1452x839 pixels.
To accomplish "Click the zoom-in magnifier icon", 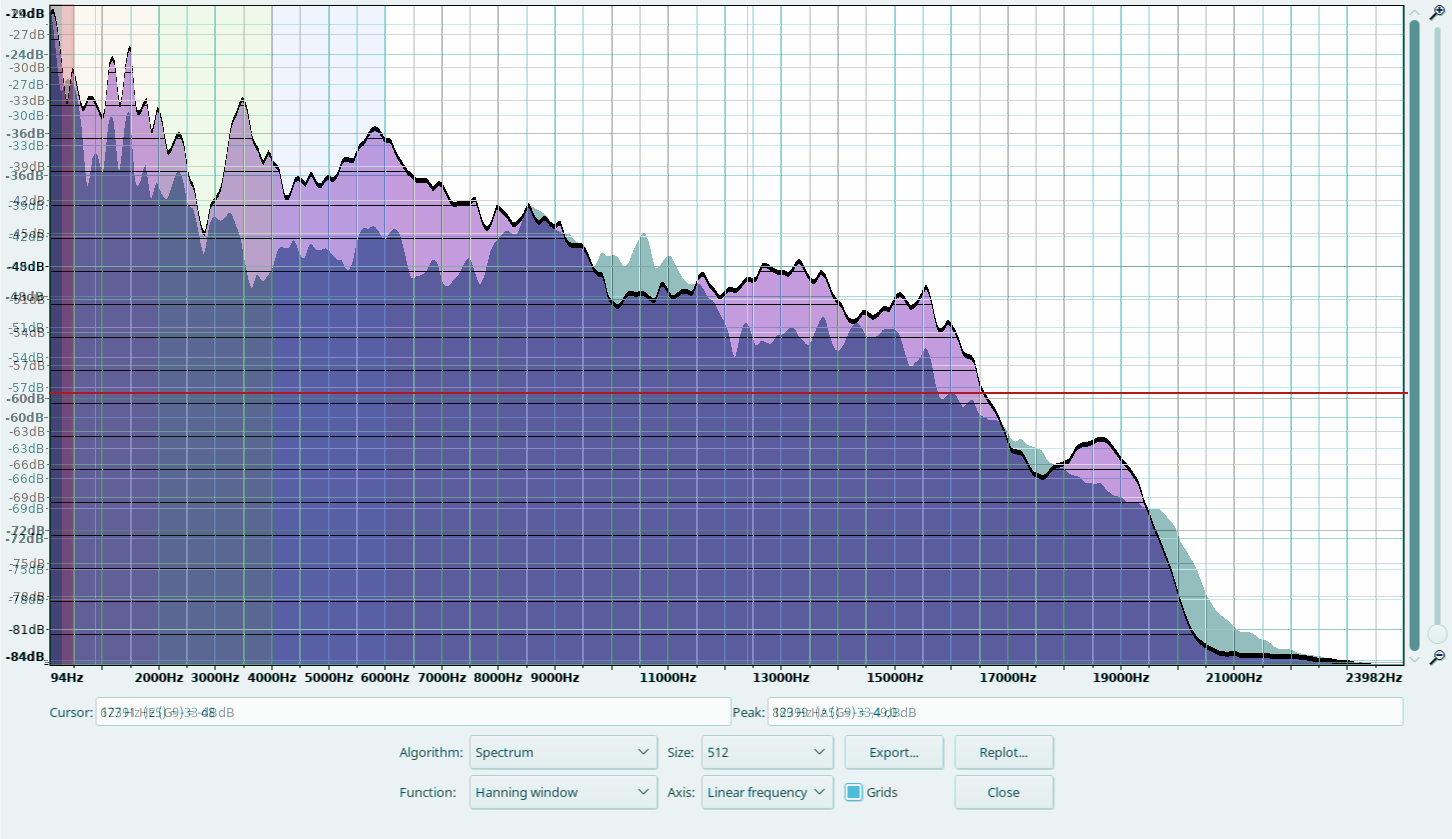I will coord(1438,11).
